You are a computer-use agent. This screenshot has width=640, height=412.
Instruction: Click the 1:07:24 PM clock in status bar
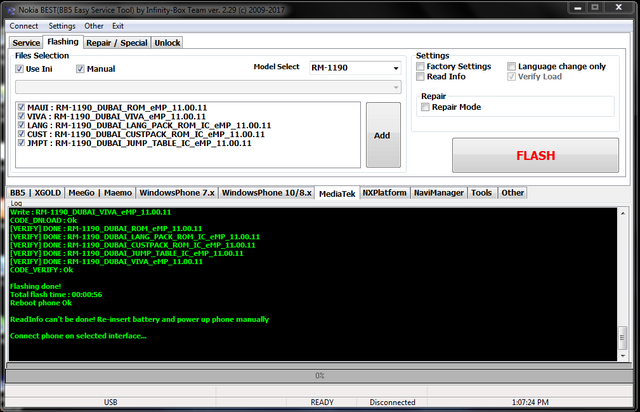tap(530, 402)
